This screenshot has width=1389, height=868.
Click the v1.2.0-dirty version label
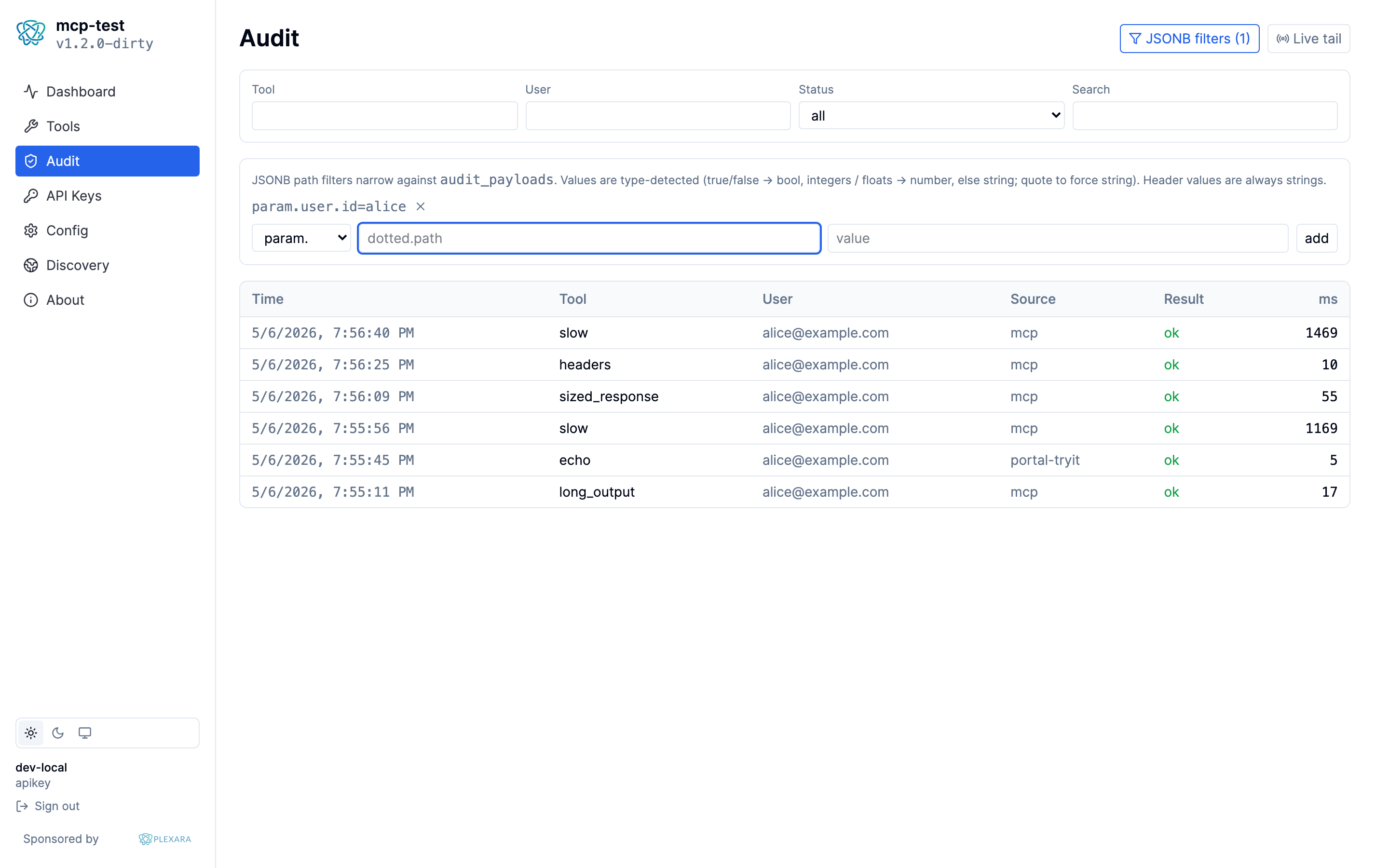tap(105, 43)
